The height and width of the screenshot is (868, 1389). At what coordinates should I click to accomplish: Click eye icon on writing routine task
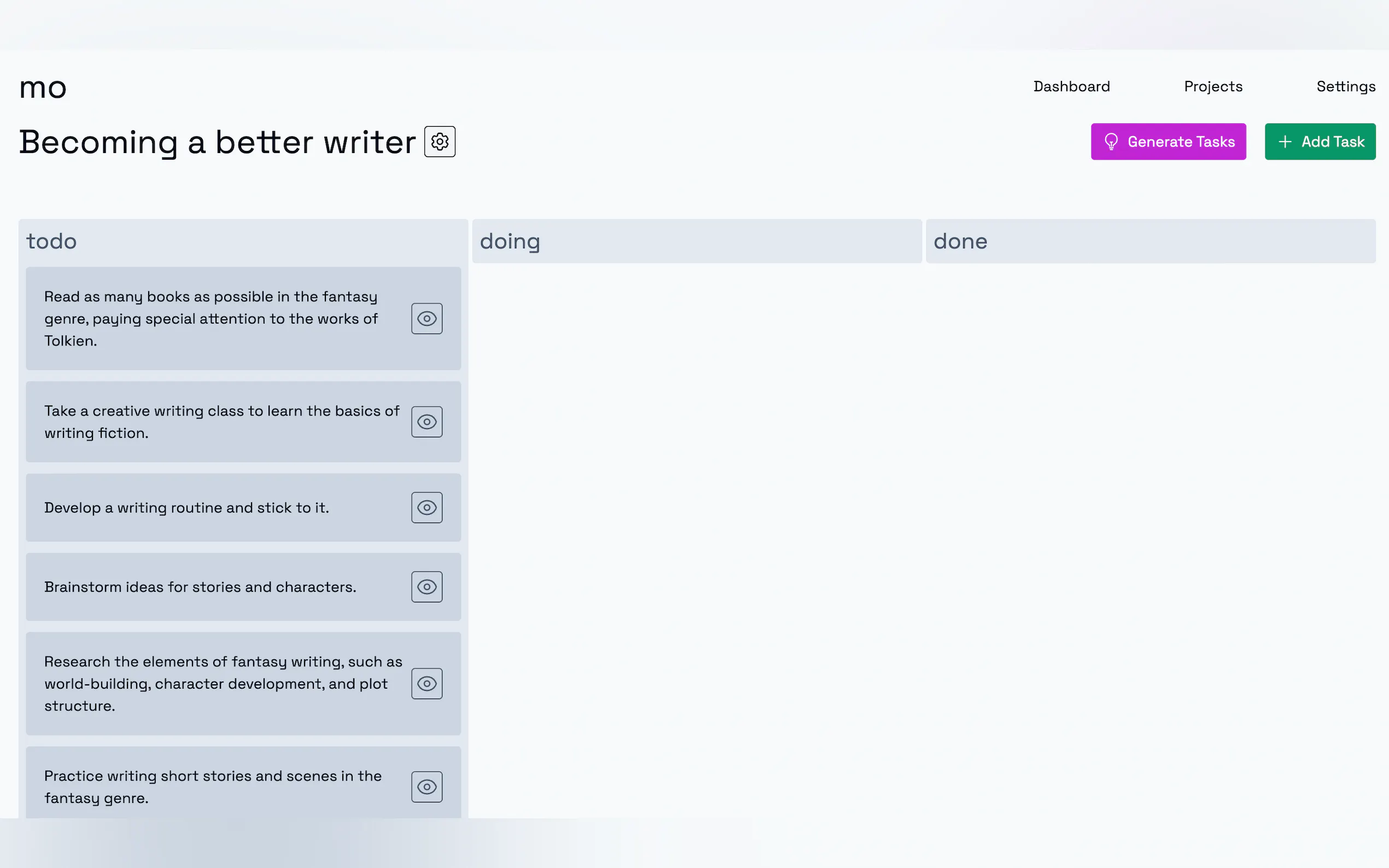[x=426, y=507]
